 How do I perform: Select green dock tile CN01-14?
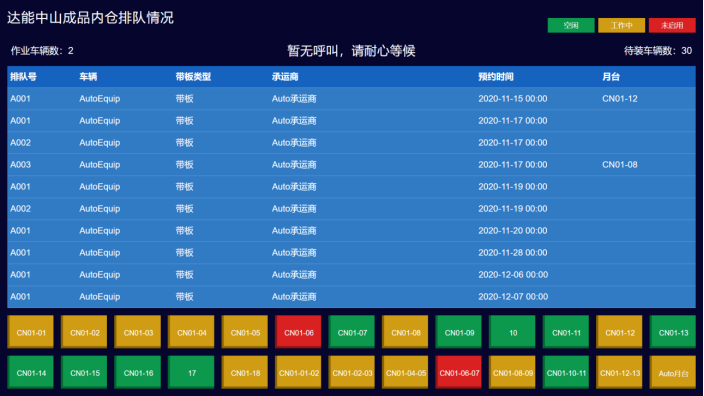[31, 372]
